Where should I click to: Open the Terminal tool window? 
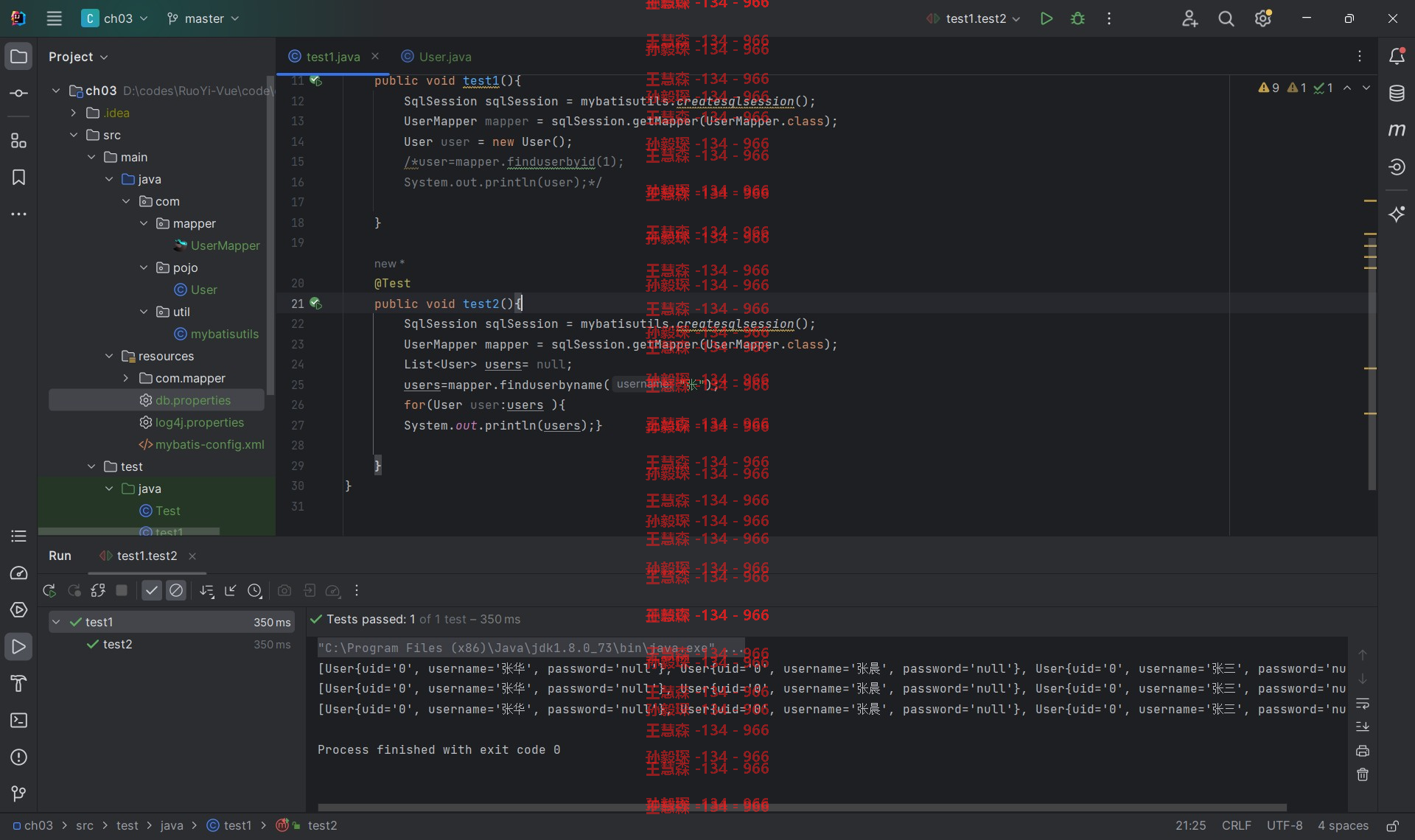coord(19,720)
